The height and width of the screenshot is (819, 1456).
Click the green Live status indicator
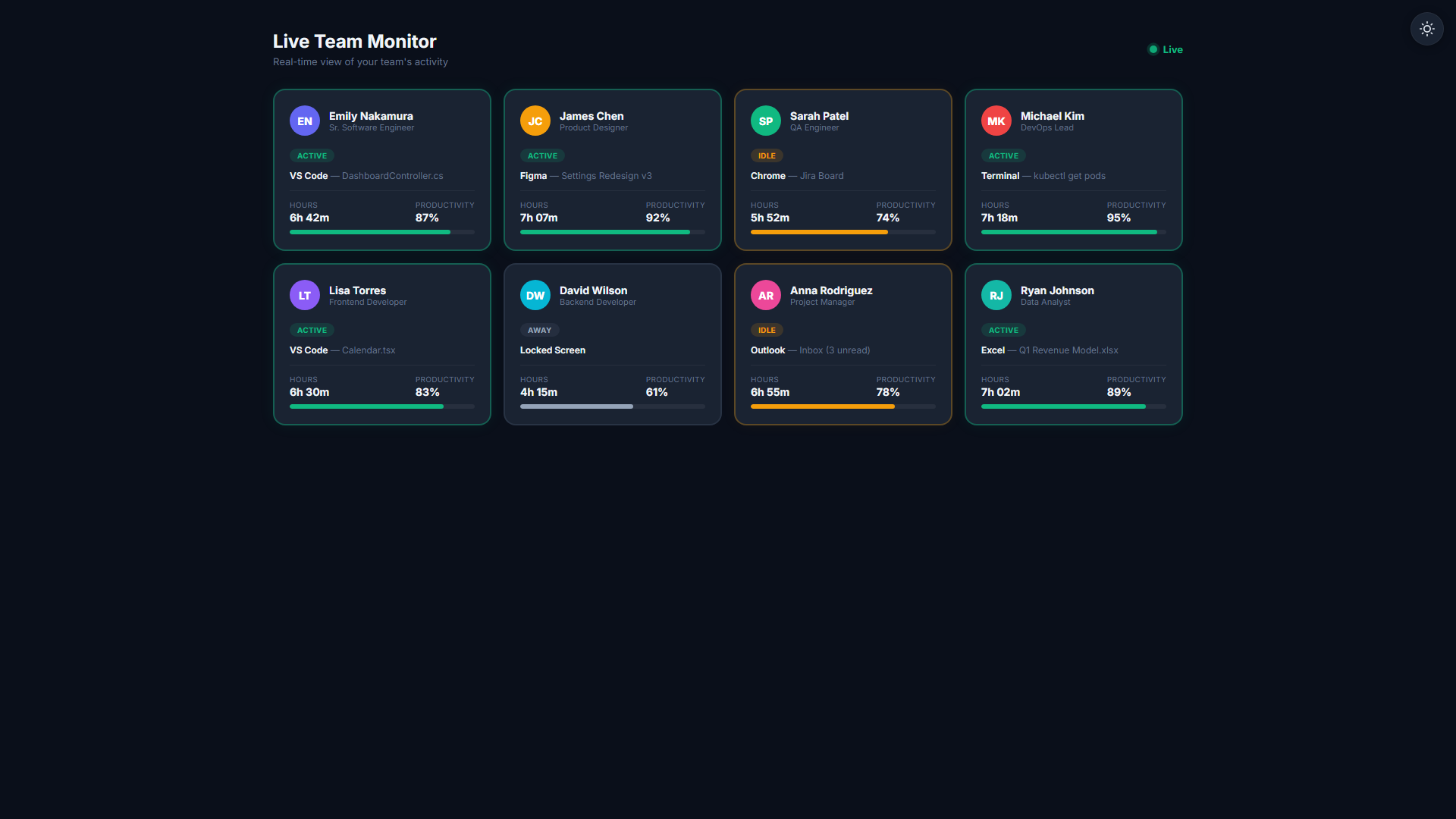1166,49
